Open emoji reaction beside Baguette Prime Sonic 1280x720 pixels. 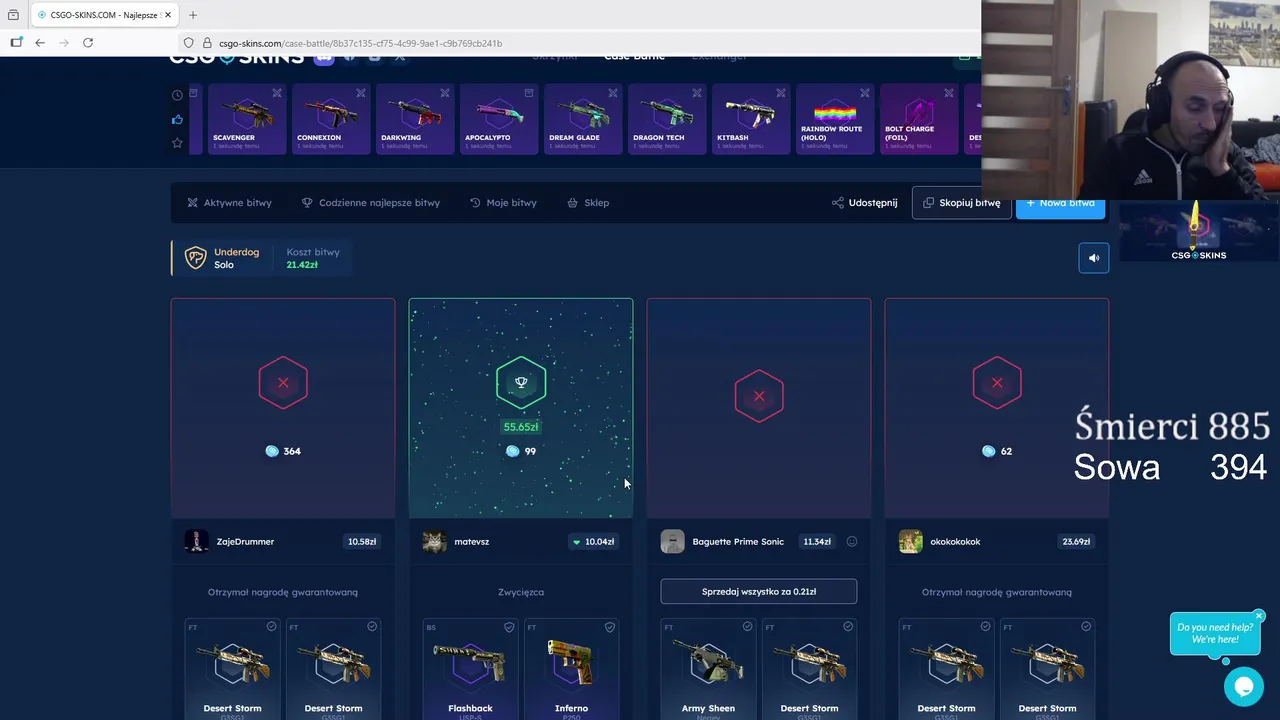pyautogui.click(x=852, y=541)
